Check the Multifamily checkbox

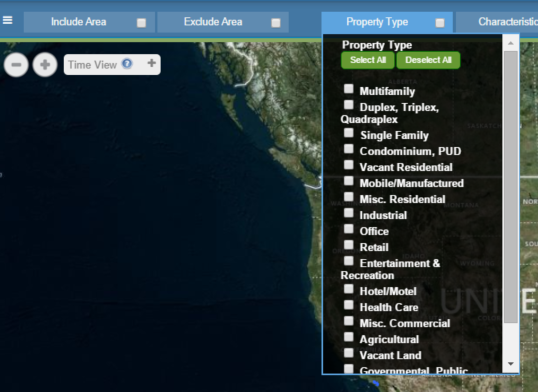point(349,89)
